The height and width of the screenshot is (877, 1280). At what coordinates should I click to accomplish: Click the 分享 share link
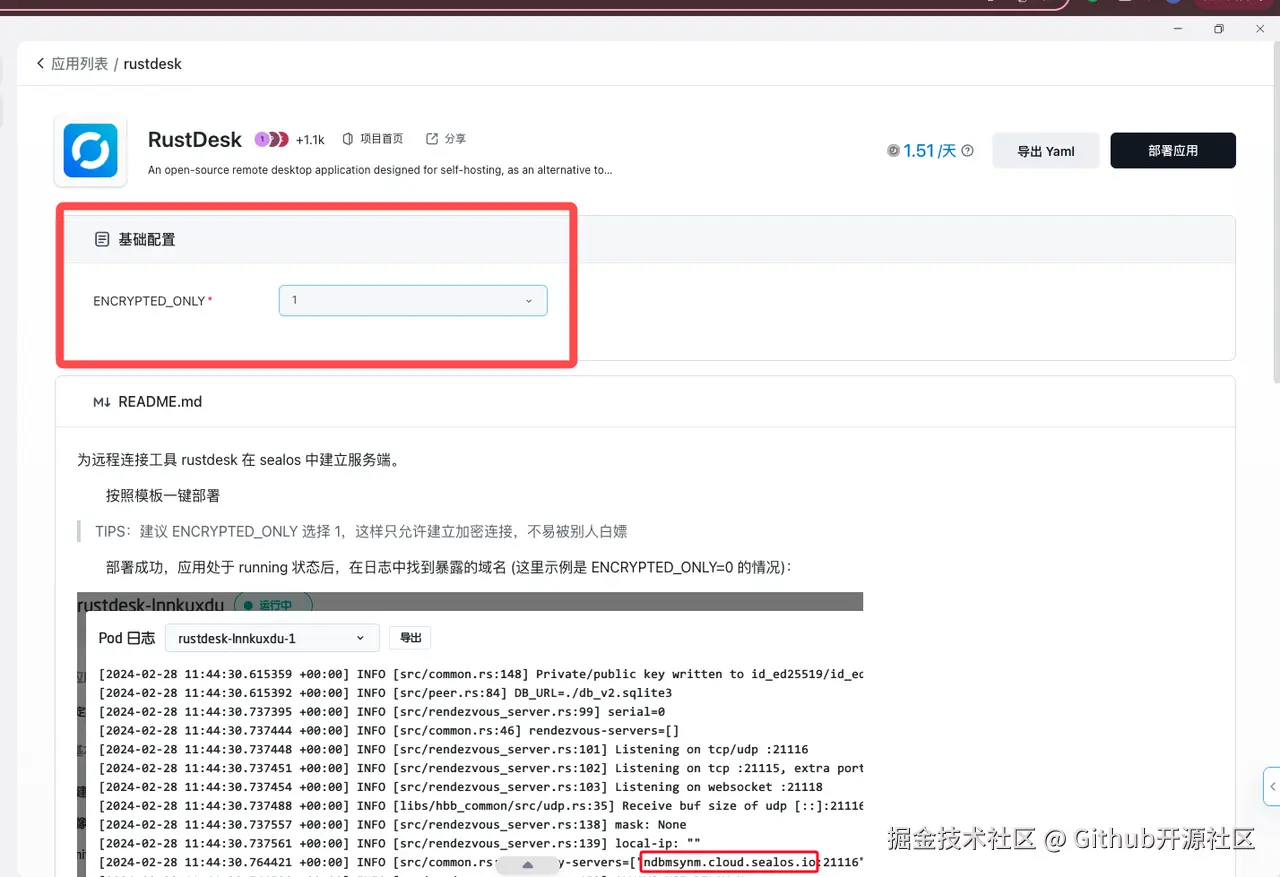pyautogui.click(x=446, y=139)
